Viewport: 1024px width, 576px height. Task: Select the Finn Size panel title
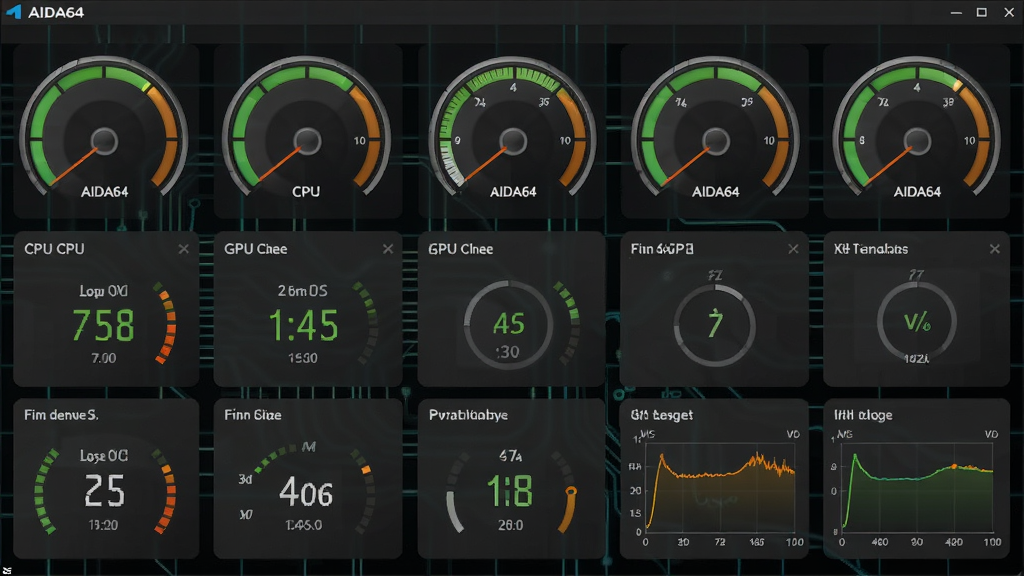click(x=253, y=415)
